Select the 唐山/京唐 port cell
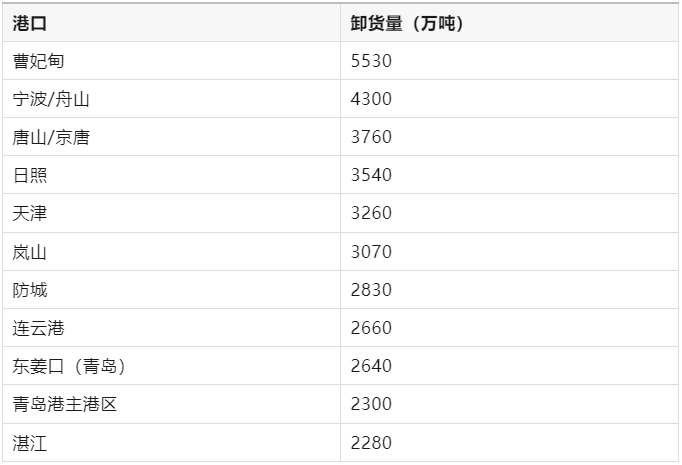The height and width of the screenshot is (465, 682). coord(171,137)
